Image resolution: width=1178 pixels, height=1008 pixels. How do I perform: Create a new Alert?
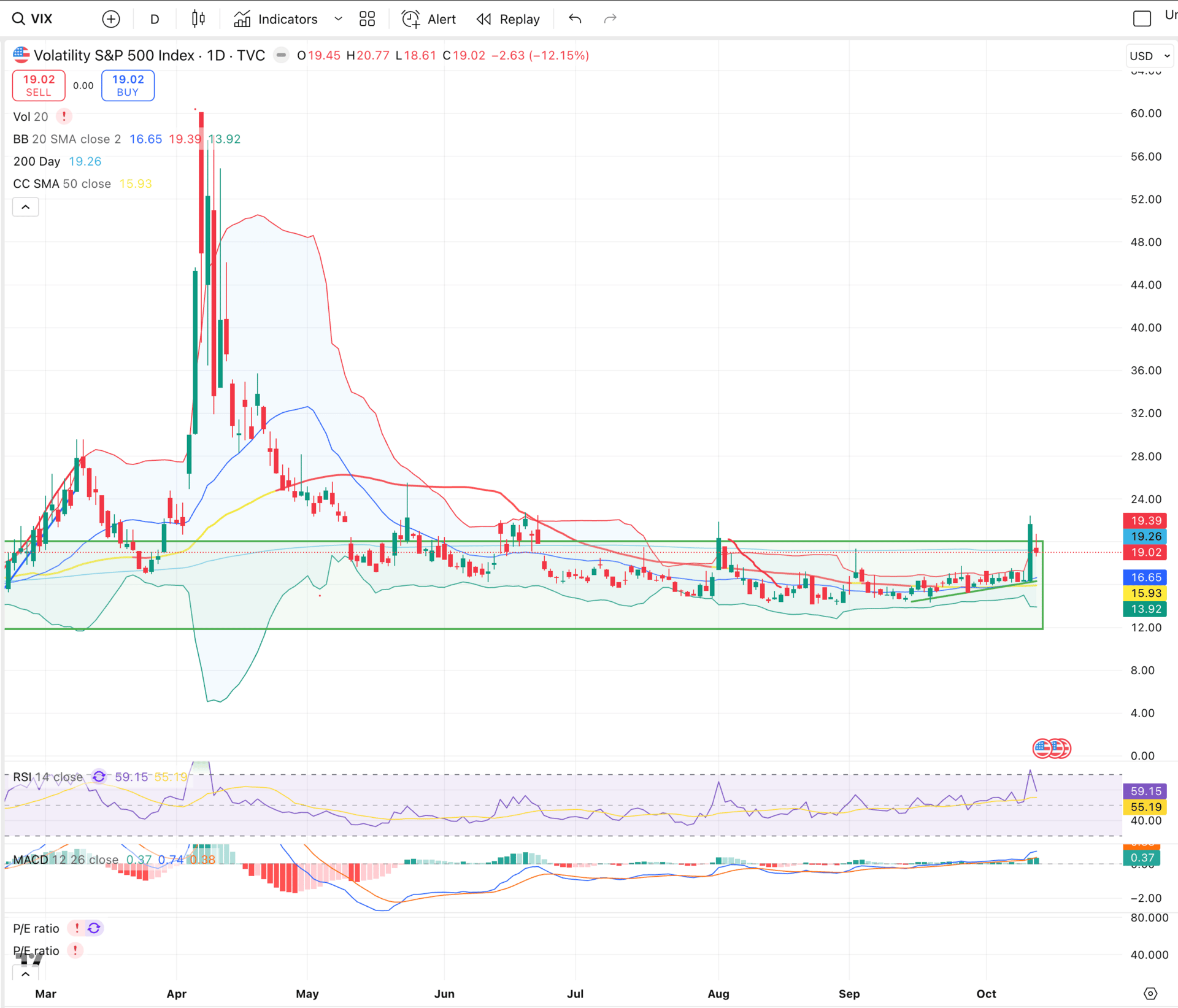click(x=429, y=19)
